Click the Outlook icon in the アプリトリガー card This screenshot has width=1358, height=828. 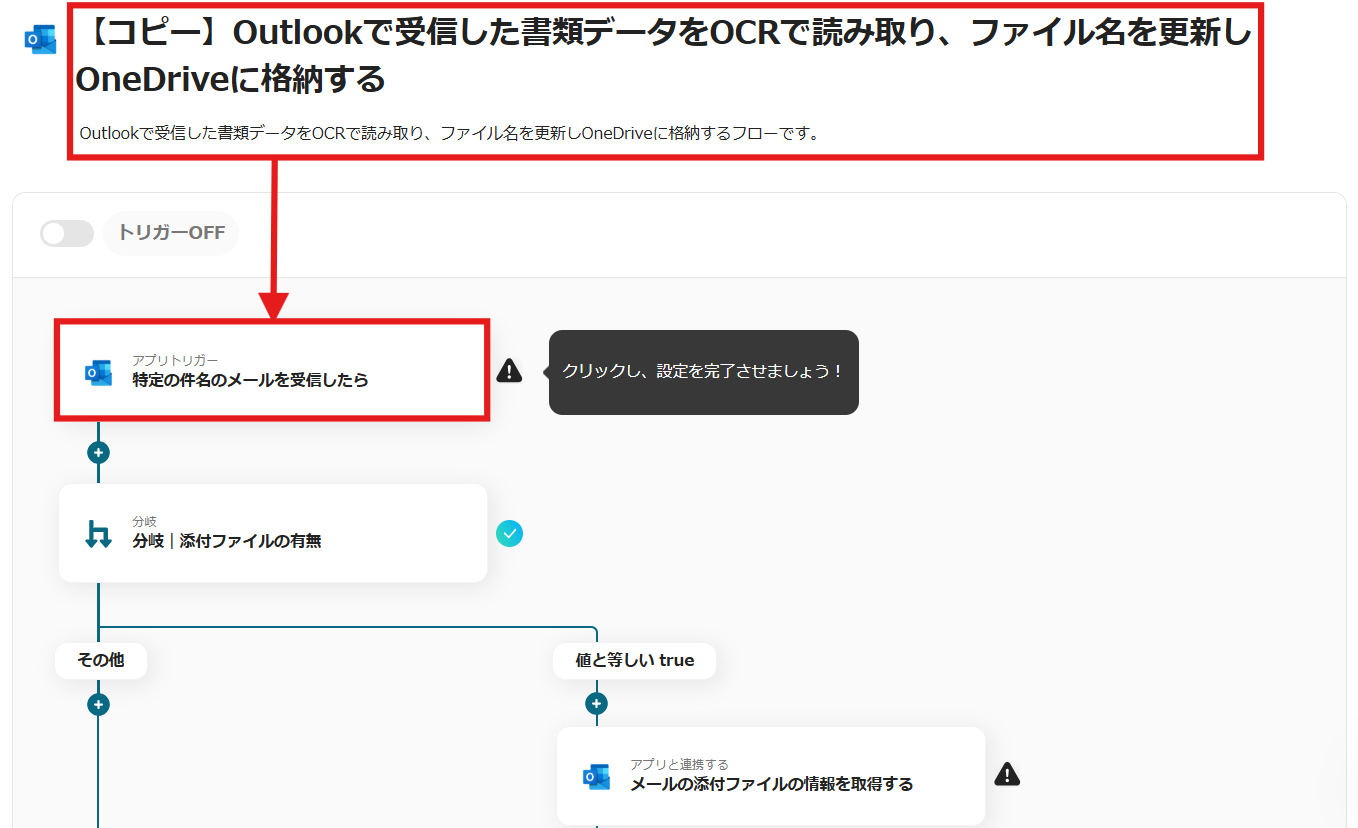pyautogui.click(x=99, y=372)
